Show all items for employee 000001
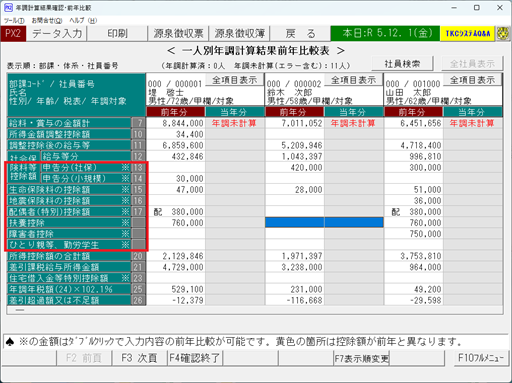Screen dimensions: 512x383 coord(235,80)
